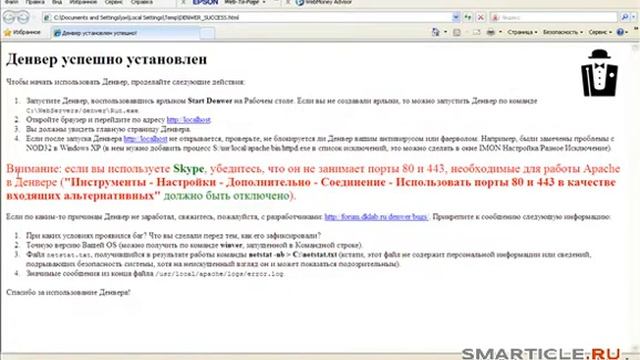Viewport: 640px width, 360px height.
Task: Click the green word 'Skype'
Action: pyautogui.click(x=188, y=169)
